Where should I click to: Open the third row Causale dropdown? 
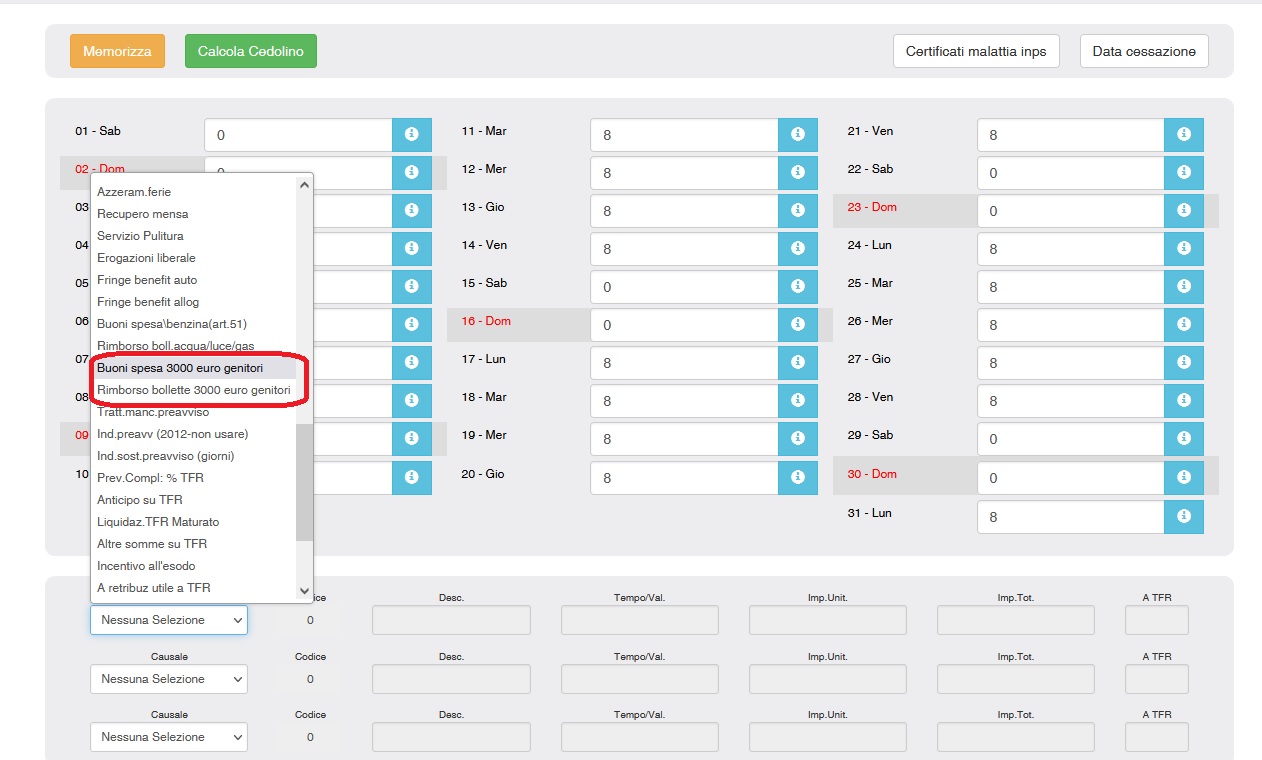coord(169,737)
